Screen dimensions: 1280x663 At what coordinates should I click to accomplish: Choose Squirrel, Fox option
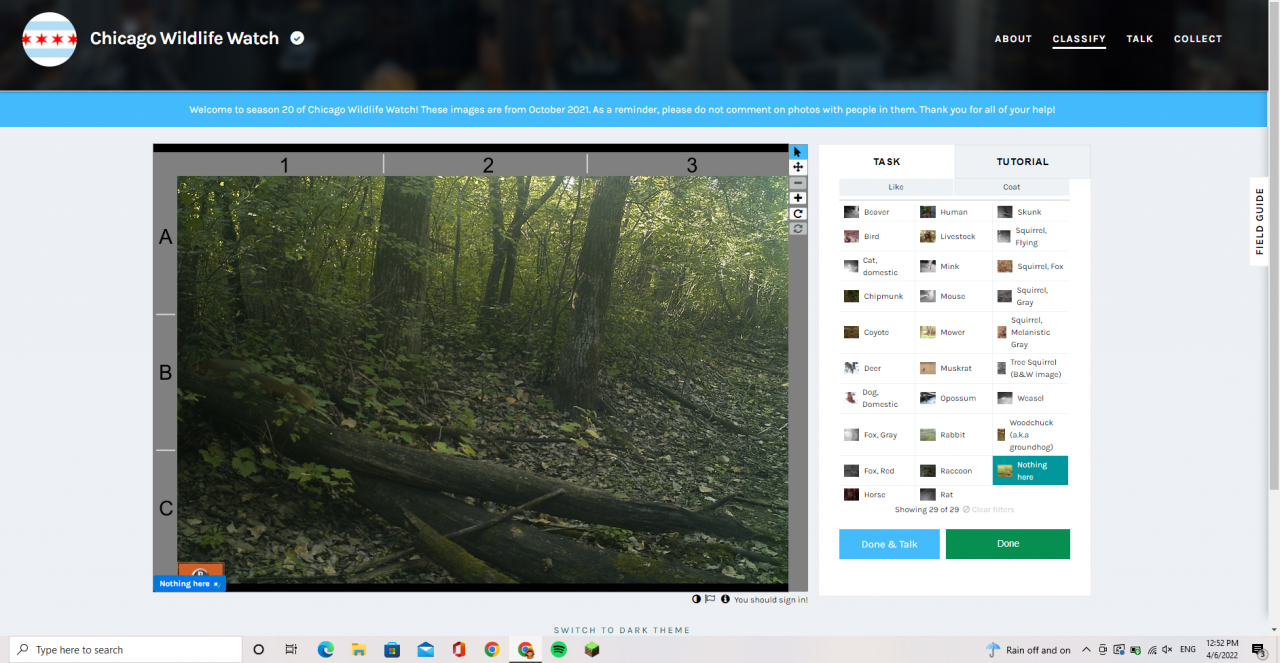click(x=1031, y=266)
